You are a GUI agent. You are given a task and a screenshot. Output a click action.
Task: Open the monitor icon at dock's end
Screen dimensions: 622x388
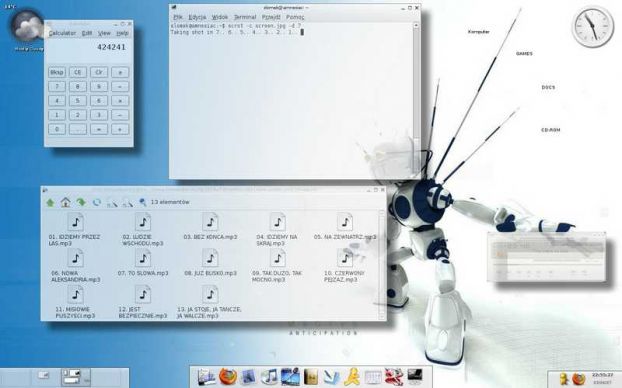[x=415, y=376]
